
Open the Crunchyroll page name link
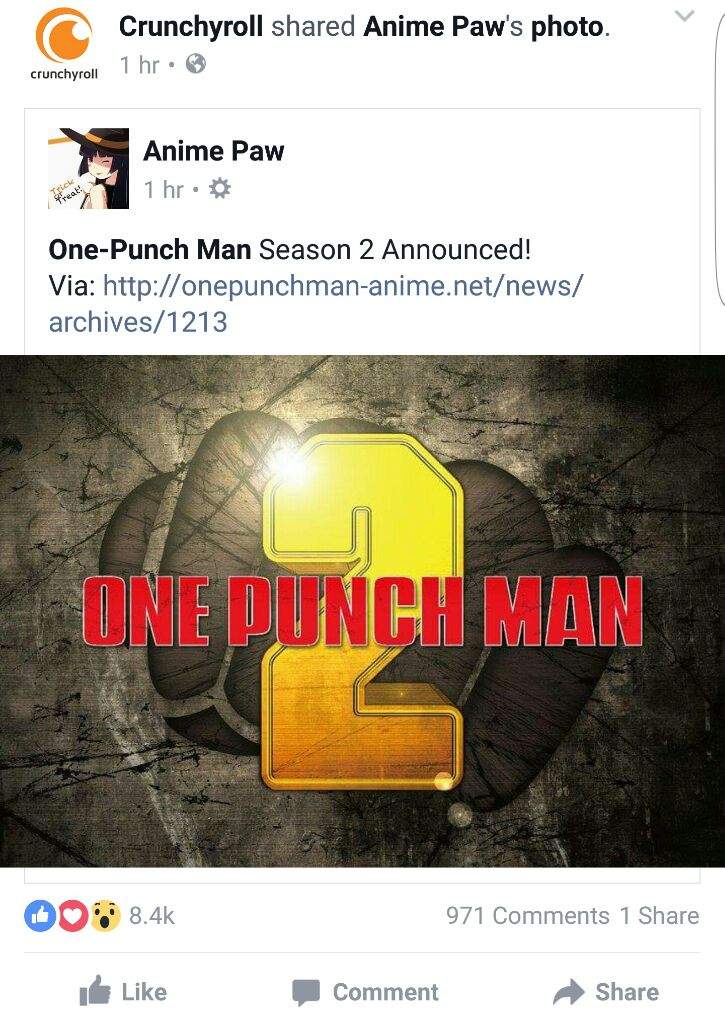click(191, 27)
